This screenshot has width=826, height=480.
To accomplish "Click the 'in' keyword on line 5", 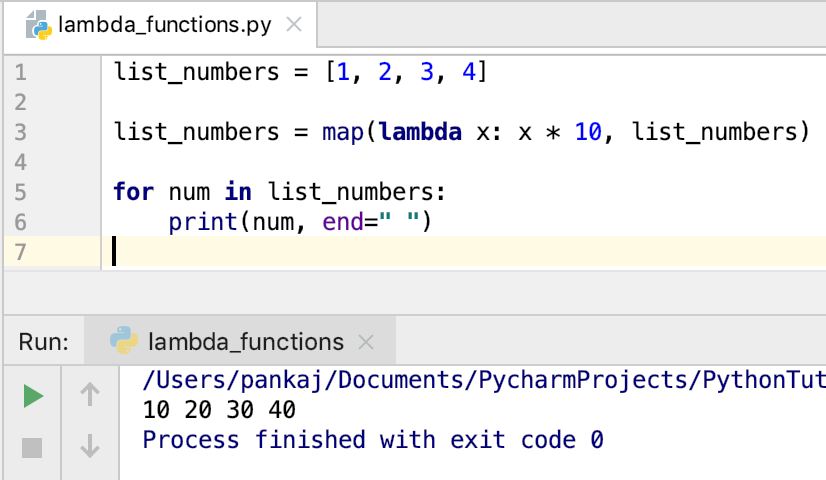I will click(x=238, y=191).
